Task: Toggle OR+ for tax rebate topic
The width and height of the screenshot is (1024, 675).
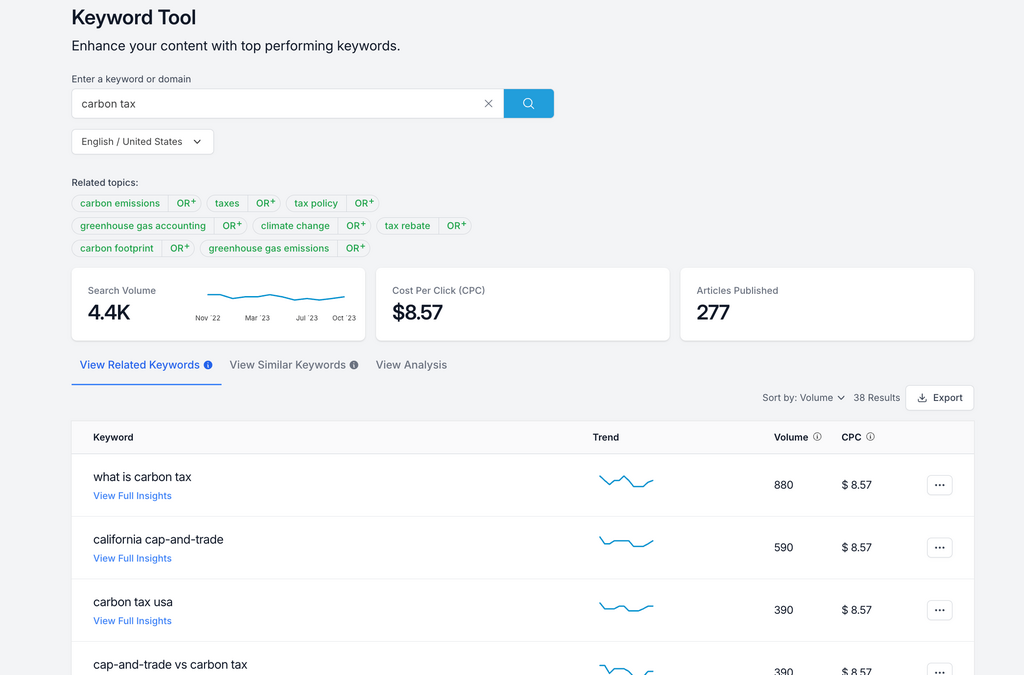Action: coord(455,226)
